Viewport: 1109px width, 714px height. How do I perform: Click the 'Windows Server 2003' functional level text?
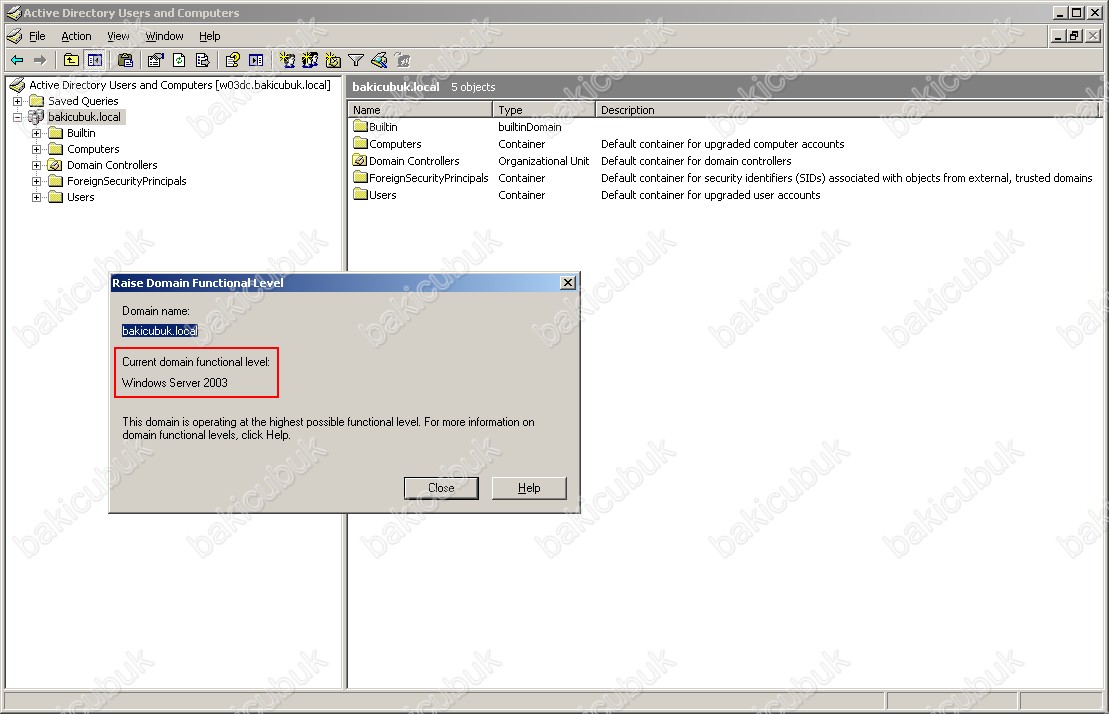175,383
